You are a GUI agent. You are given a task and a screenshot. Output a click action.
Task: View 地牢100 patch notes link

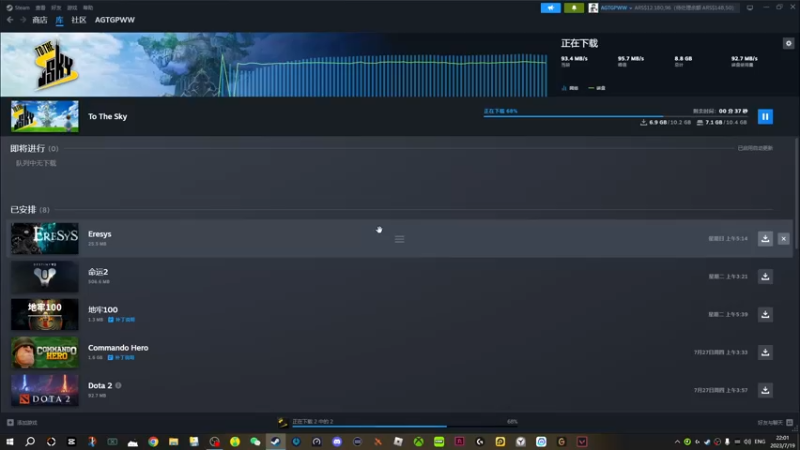121,319
